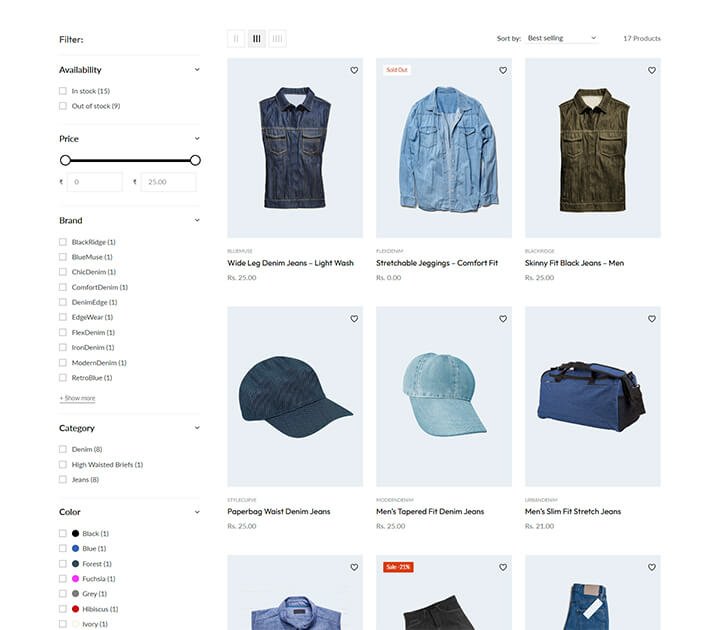Add Wide Leg Denim Jeans to wishlist

click(354, 70)
